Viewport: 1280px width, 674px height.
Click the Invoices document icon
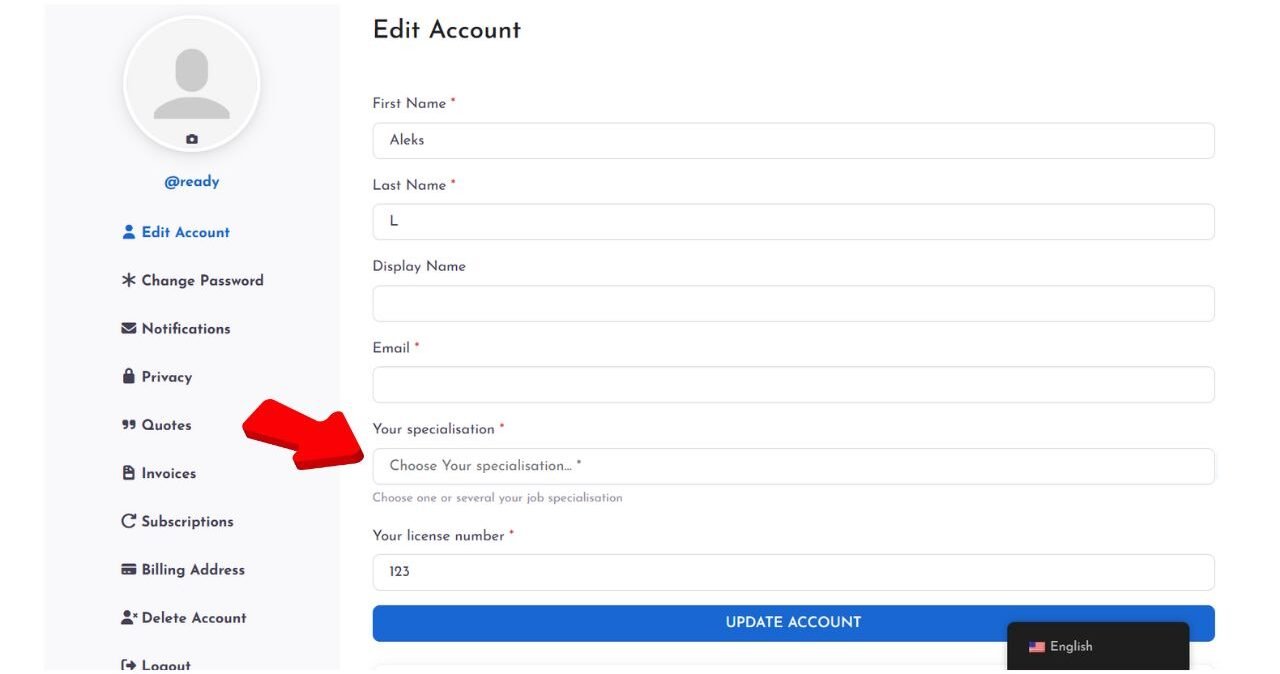[128, 473]
